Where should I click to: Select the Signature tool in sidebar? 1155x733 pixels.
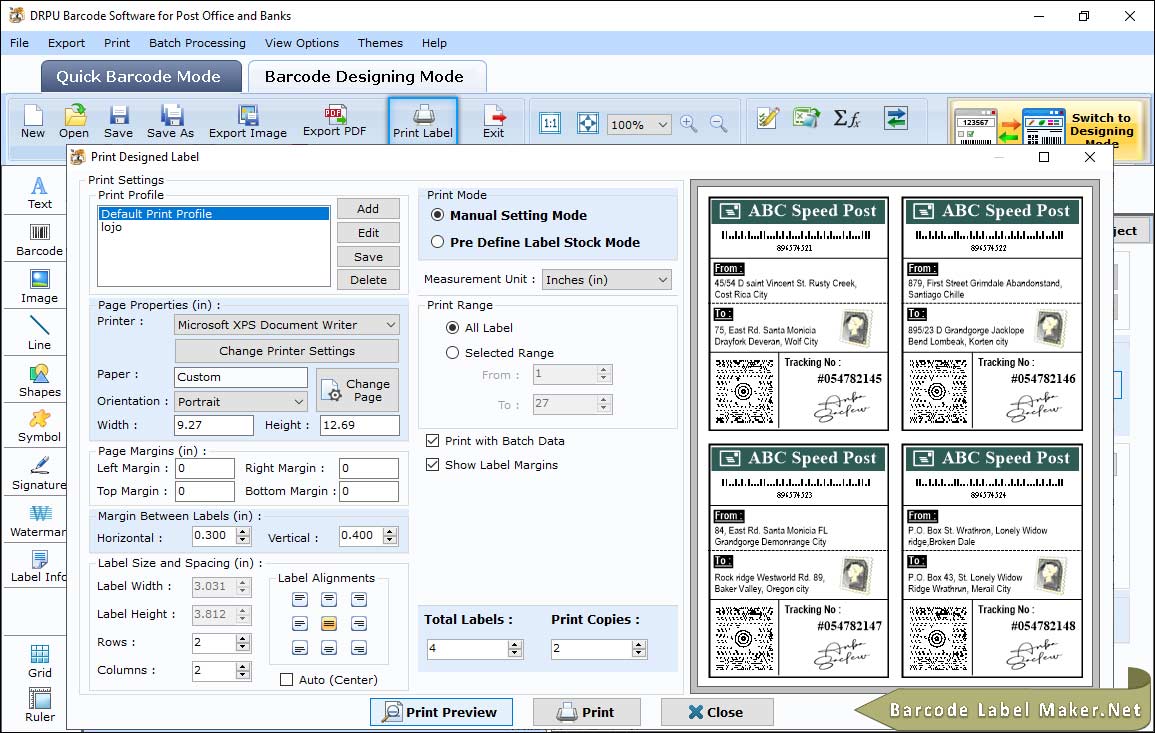tap(40, 474)
